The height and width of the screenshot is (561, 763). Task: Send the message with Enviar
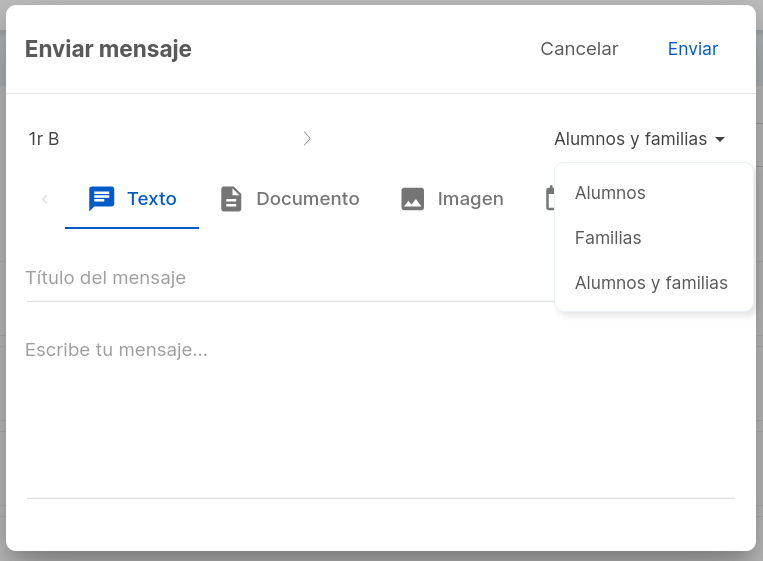[x=692, y=49]
